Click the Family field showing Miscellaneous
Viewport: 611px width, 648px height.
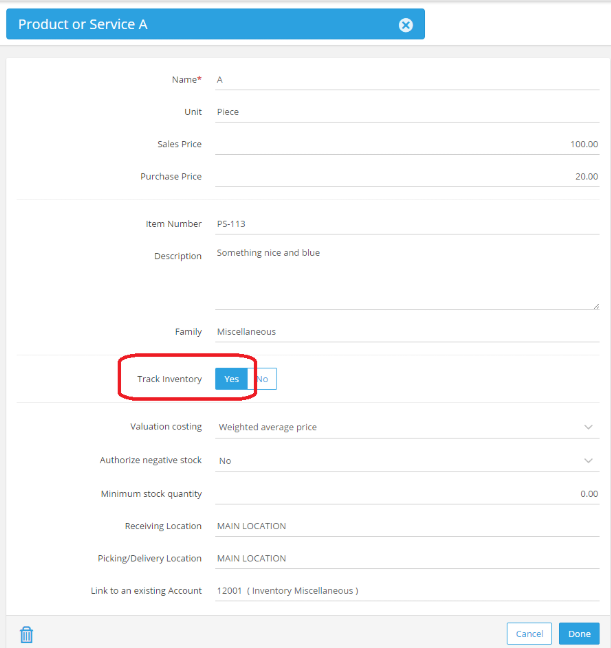coord(407,332)
